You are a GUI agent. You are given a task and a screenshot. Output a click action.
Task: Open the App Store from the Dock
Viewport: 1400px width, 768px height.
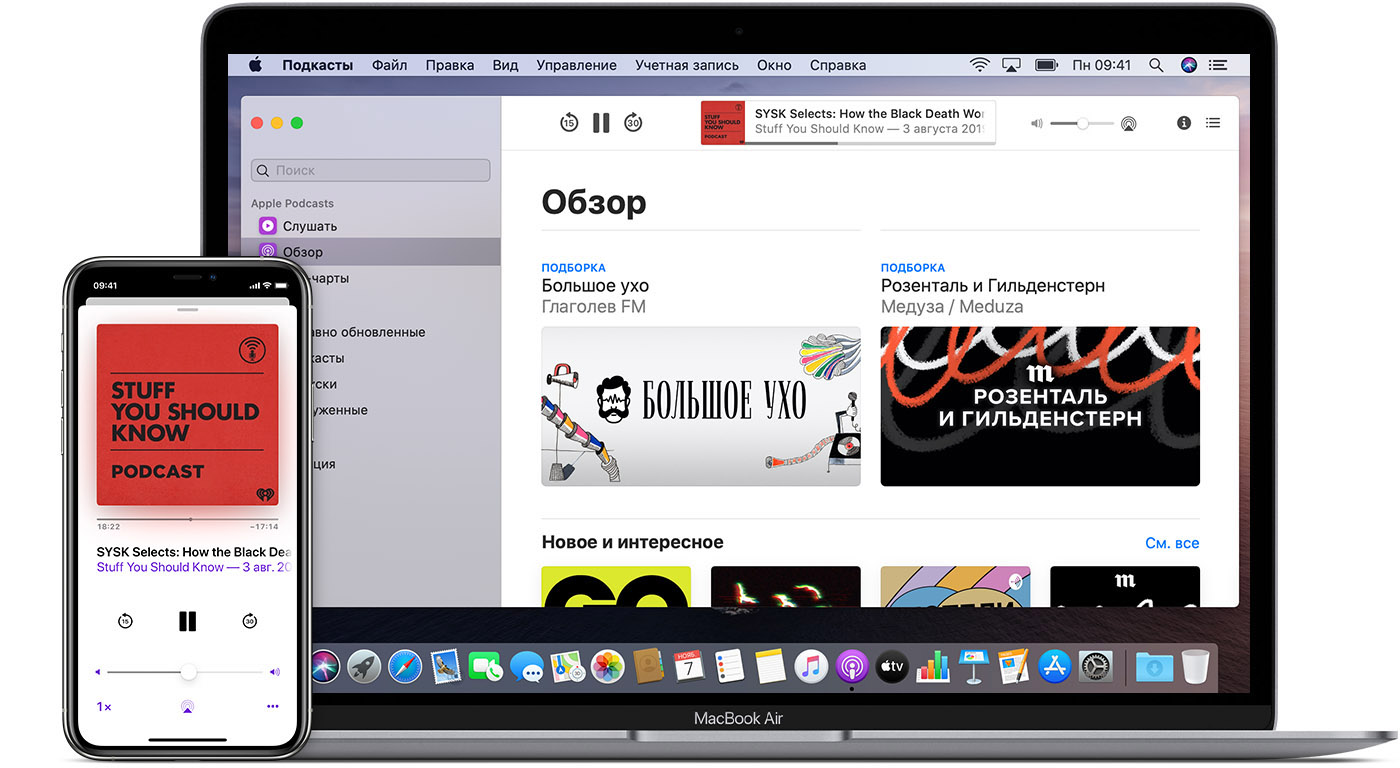point(1055,665)
